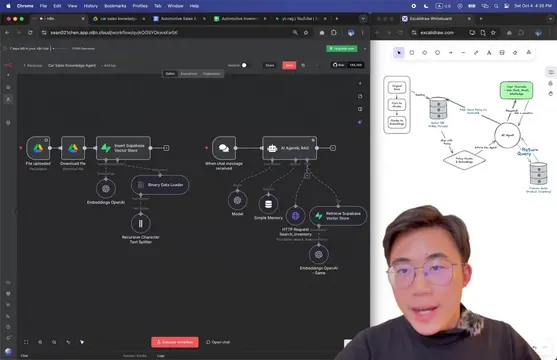Open n8n workflow more options menu

(x=317, y=65)
